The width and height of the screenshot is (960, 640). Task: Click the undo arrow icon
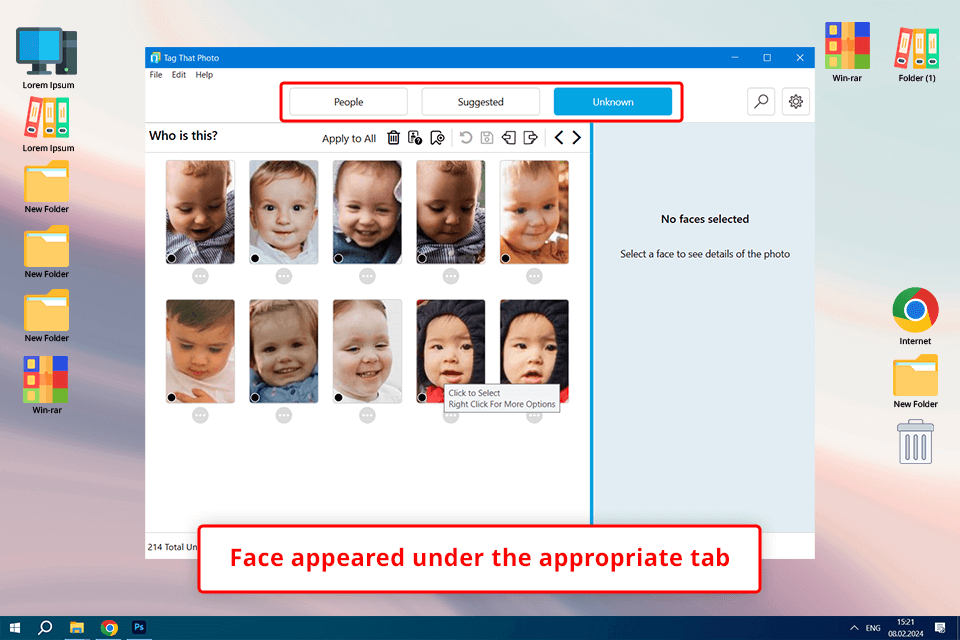coord(466,138)
